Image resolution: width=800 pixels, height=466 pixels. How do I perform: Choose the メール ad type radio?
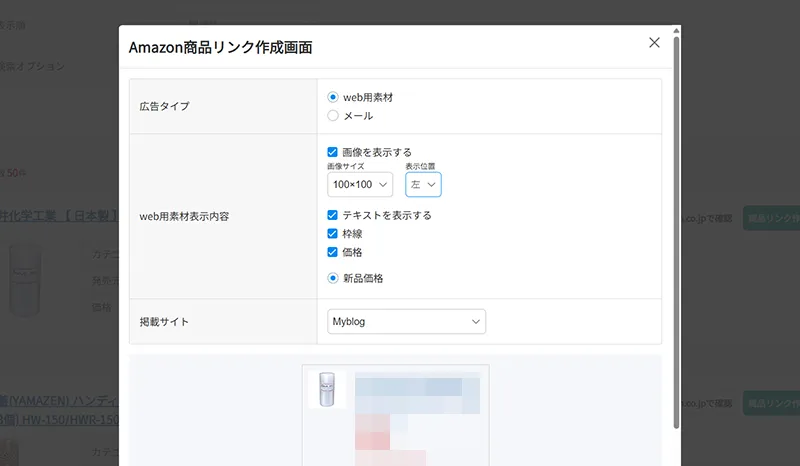pos(333,115)
